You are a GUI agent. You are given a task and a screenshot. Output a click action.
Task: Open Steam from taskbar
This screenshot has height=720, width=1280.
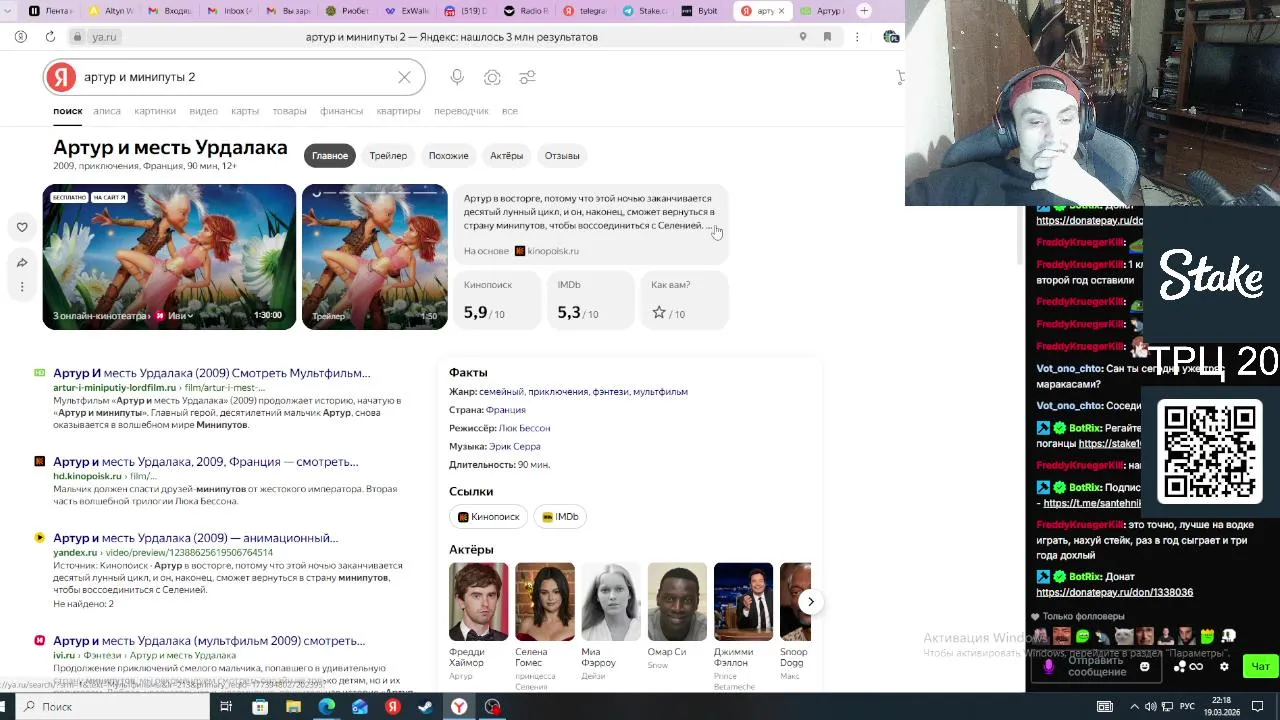point(425,706)
